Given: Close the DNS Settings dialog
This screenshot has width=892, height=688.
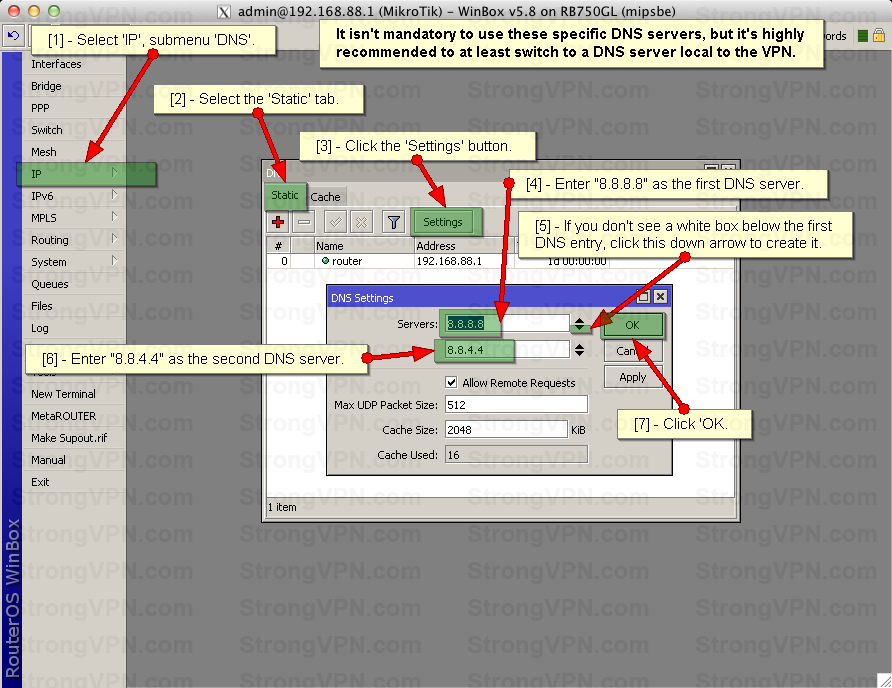Looking at the screenshot, I should (x=660, y=296).
